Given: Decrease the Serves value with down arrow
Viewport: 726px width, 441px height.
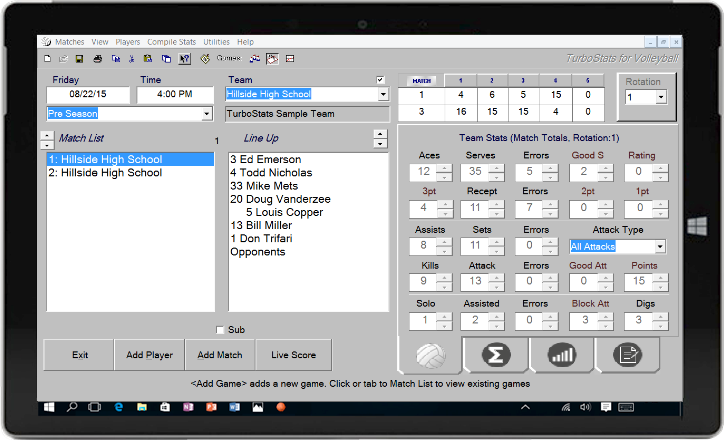Looking at the screenshot, I should tap(496, 176).
